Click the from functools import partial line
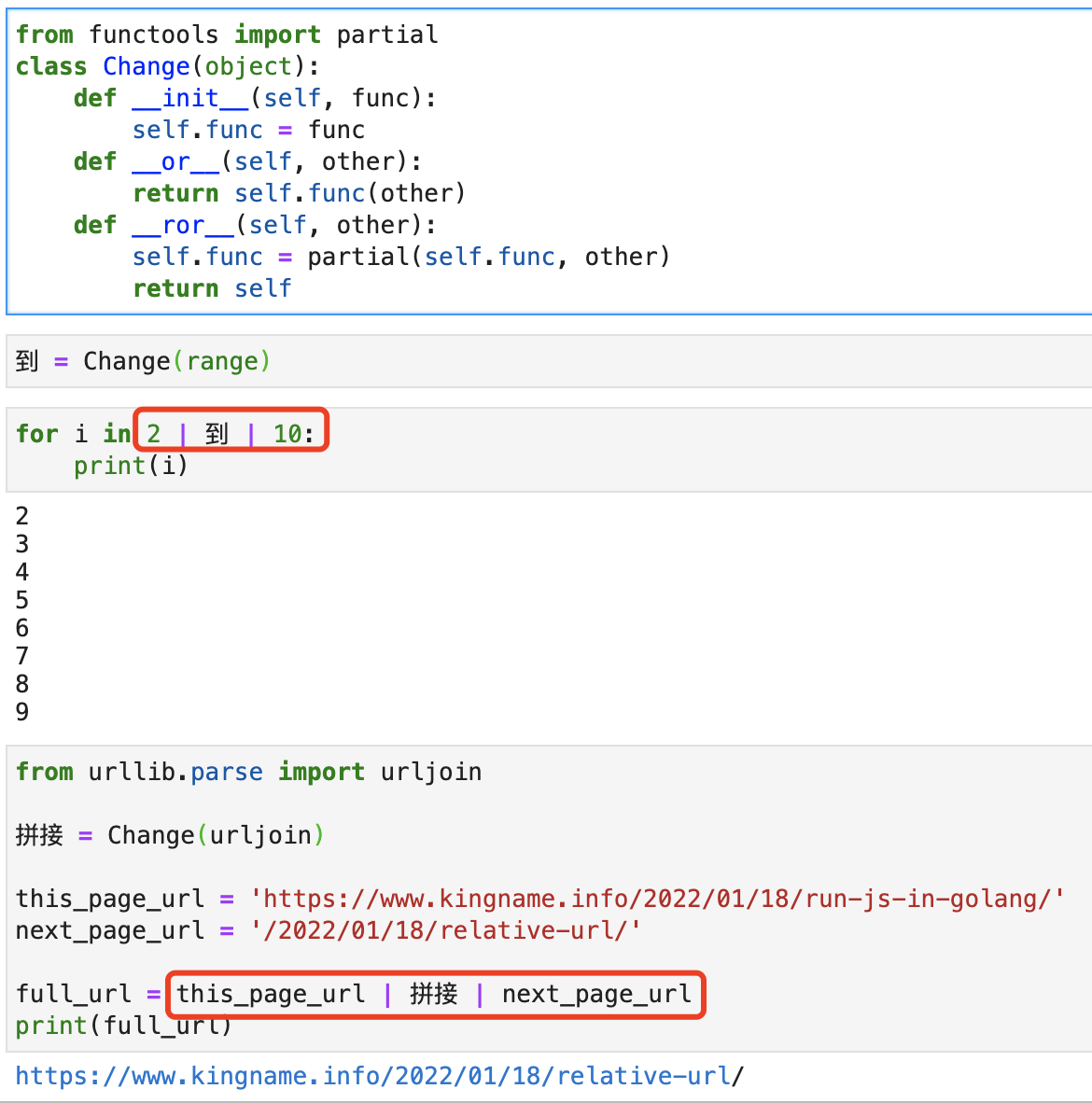 (227, 34)
